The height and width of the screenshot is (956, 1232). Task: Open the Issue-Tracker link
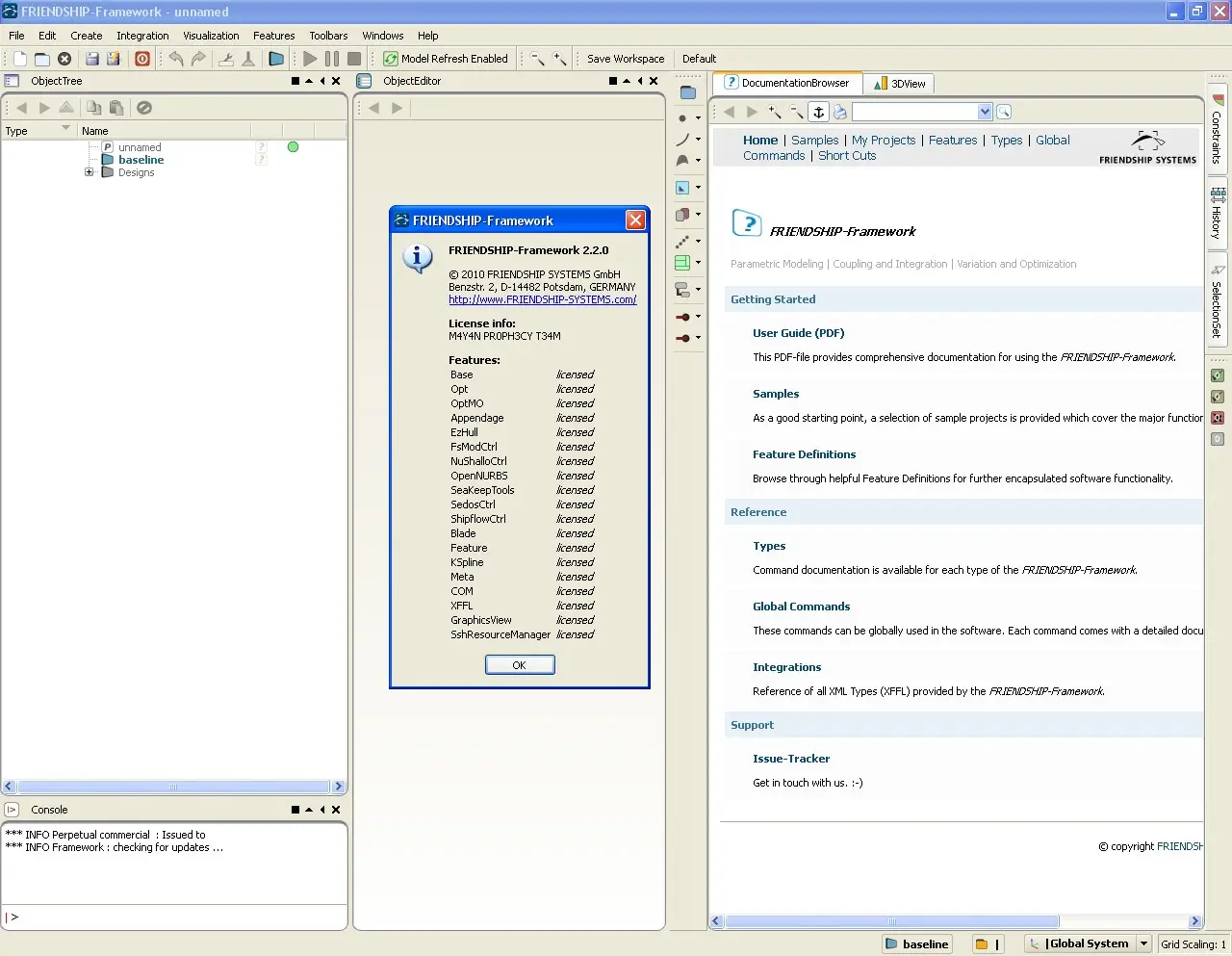point(790,759)
